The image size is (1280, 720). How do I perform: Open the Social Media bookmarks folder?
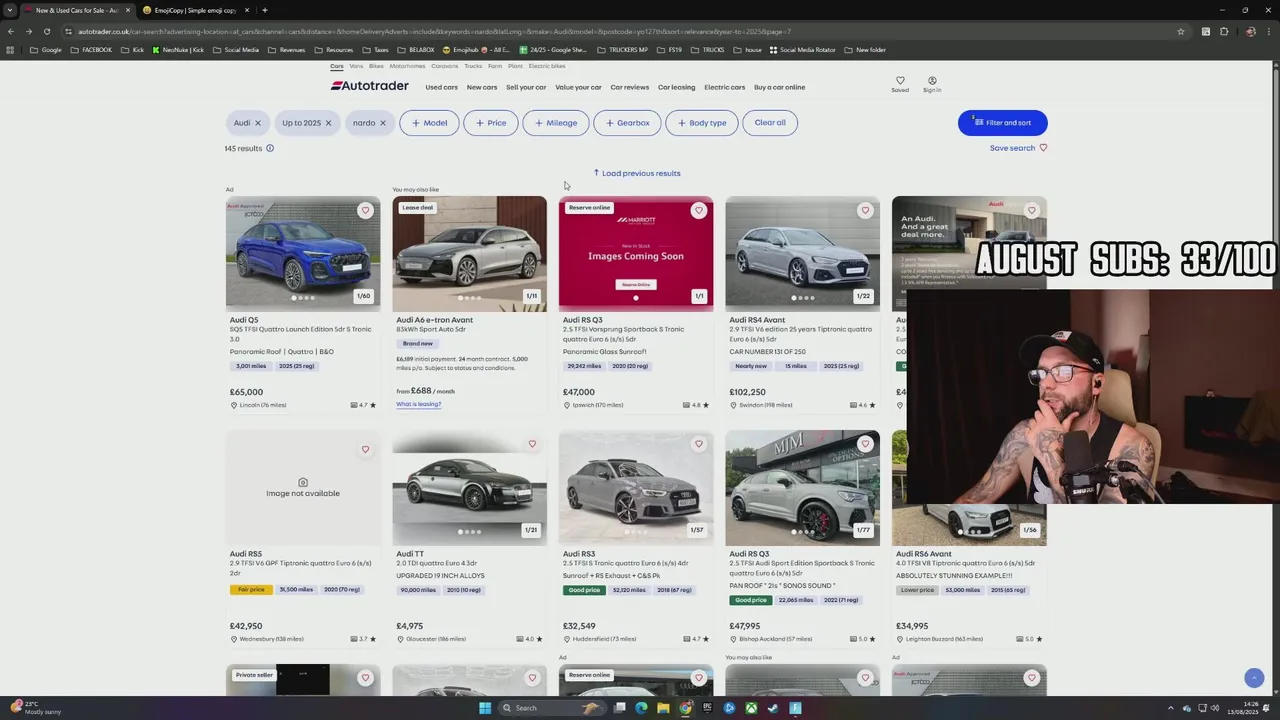(x=236, y=50)
